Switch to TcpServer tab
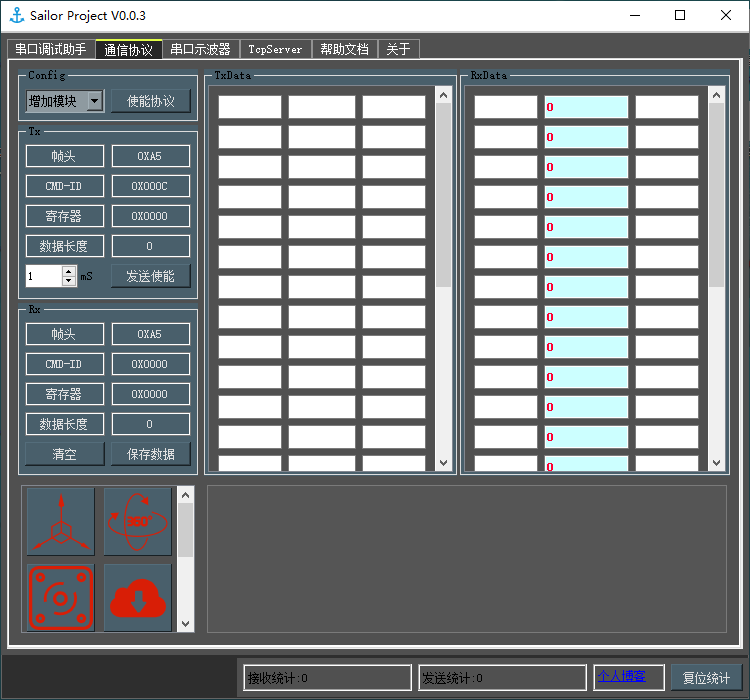 point(276,49)
